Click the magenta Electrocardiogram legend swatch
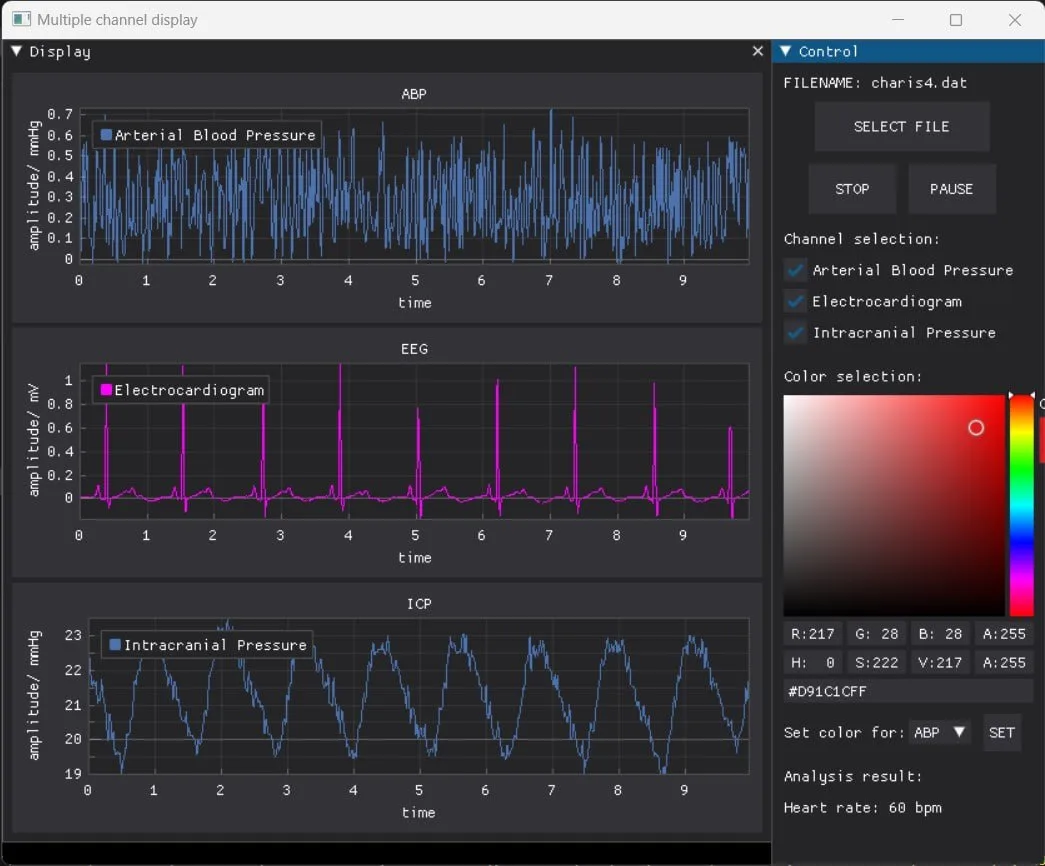Image resolution: width=1045 pixels, height=866 pixels. [x=106, y=390]
